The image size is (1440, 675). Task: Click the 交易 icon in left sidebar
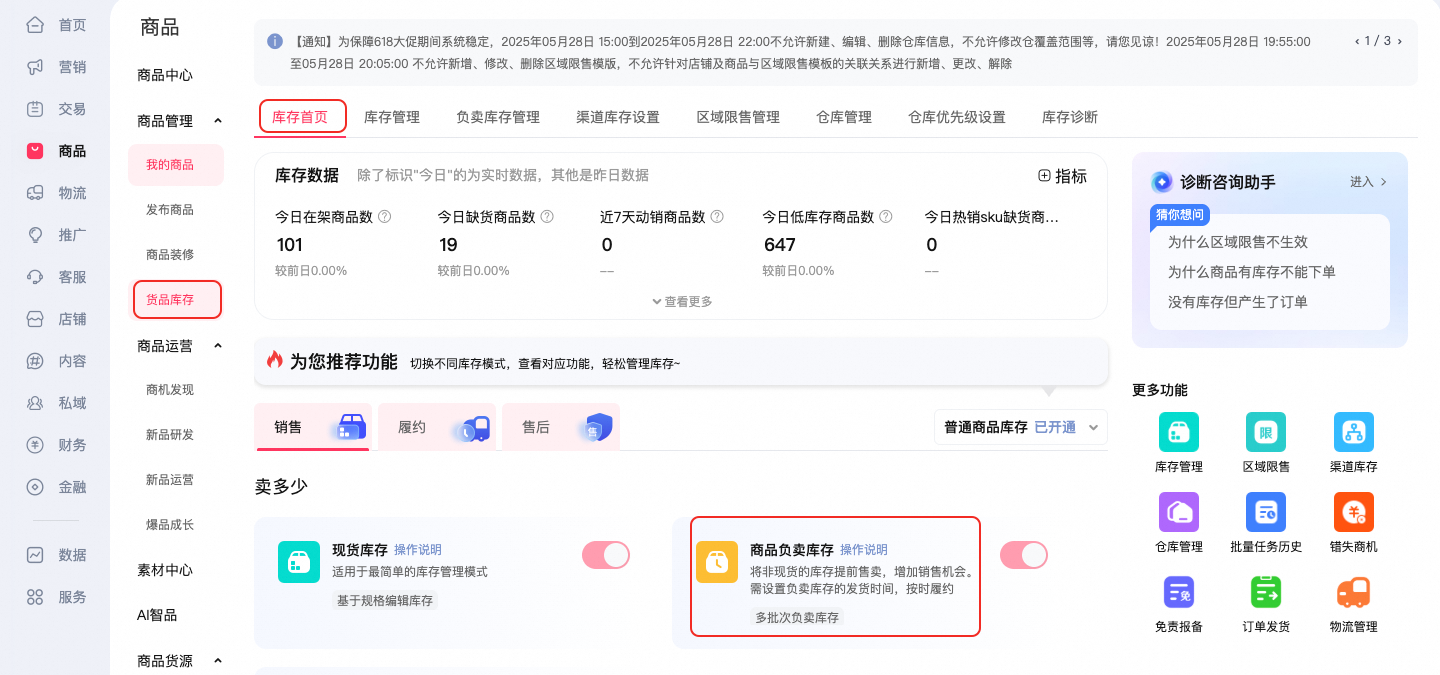(35, 109)
